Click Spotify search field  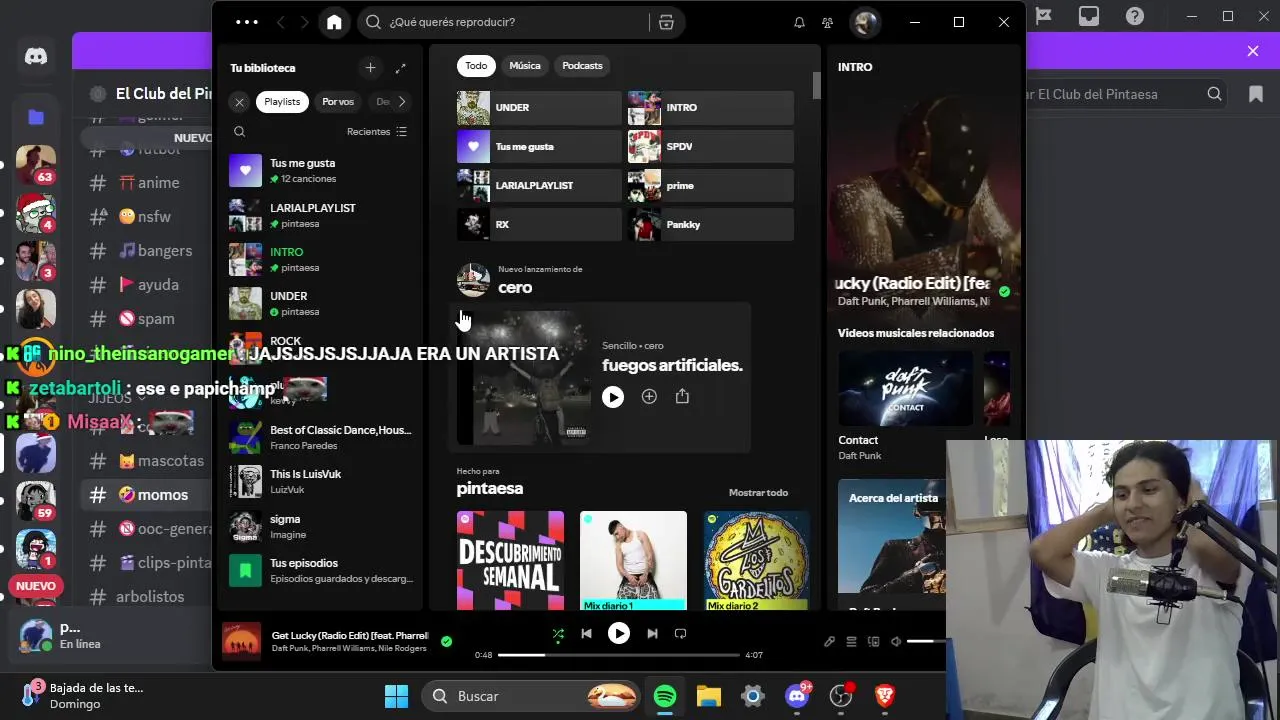pos(503,22)
